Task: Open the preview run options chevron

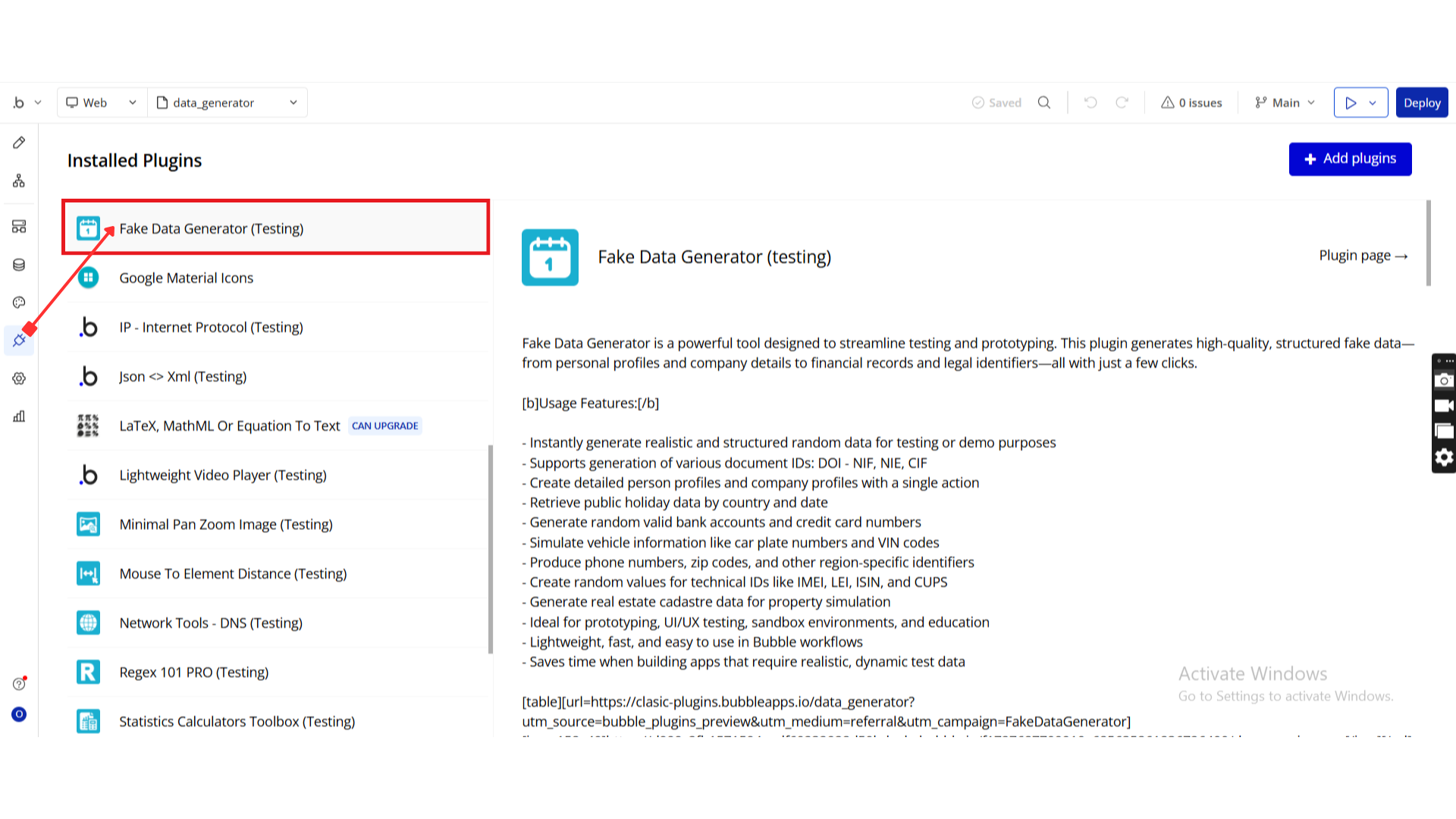Action: [x=1373, y=102]
